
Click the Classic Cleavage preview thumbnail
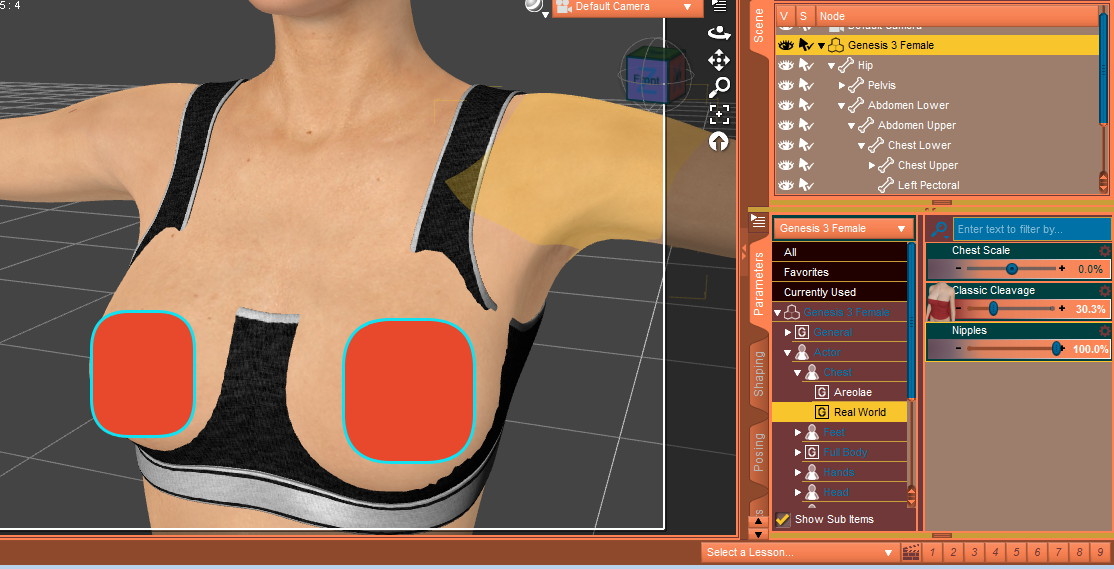939,302
